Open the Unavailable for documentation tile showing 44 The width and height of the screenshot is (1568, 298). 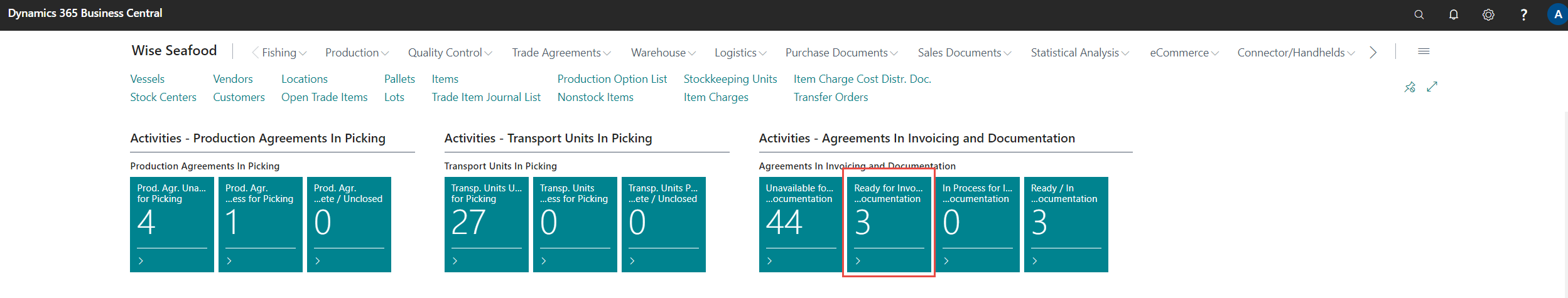point(800,224)
